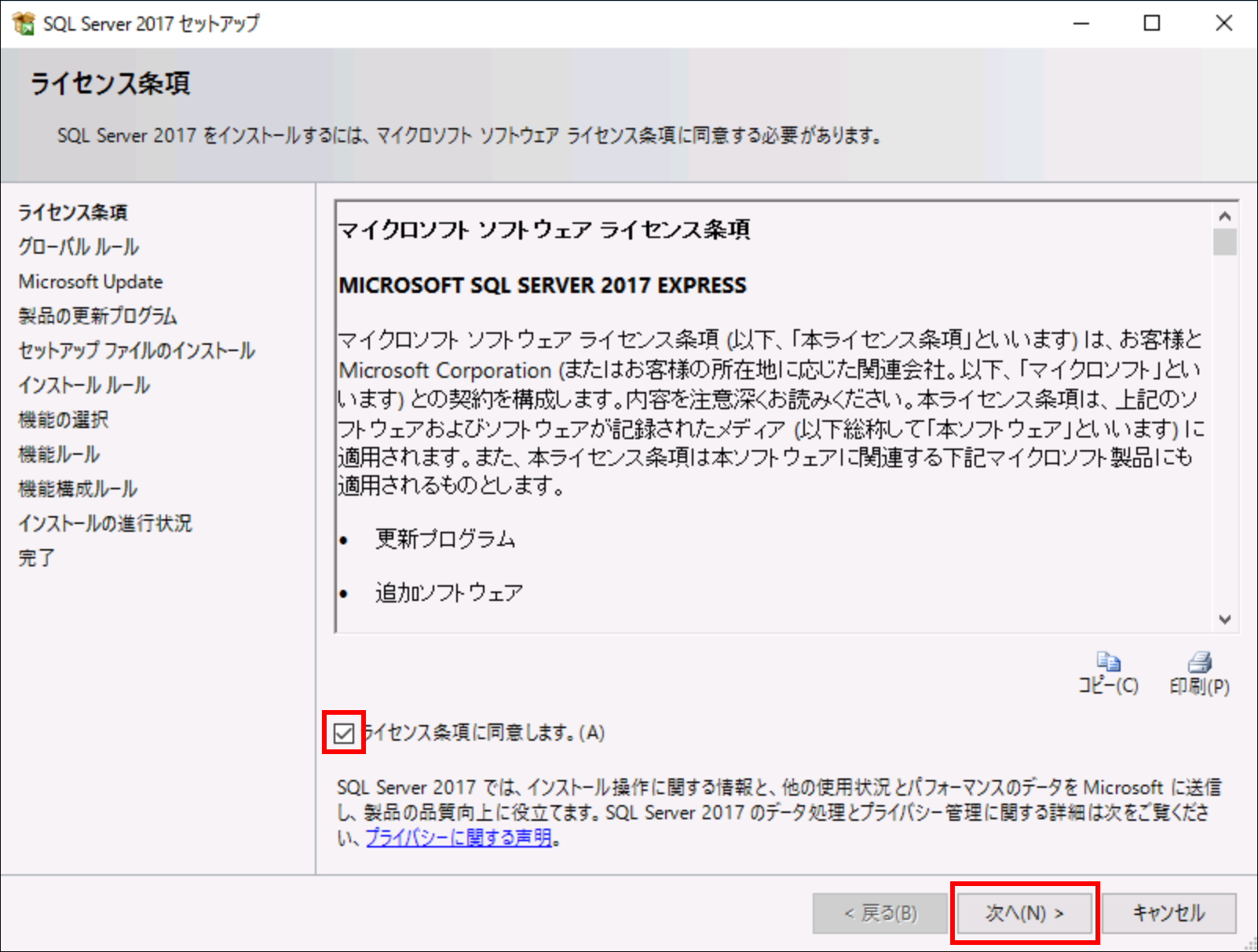
Task: Click the license text scroll up arrow
Action: [x=1224, y=216]
